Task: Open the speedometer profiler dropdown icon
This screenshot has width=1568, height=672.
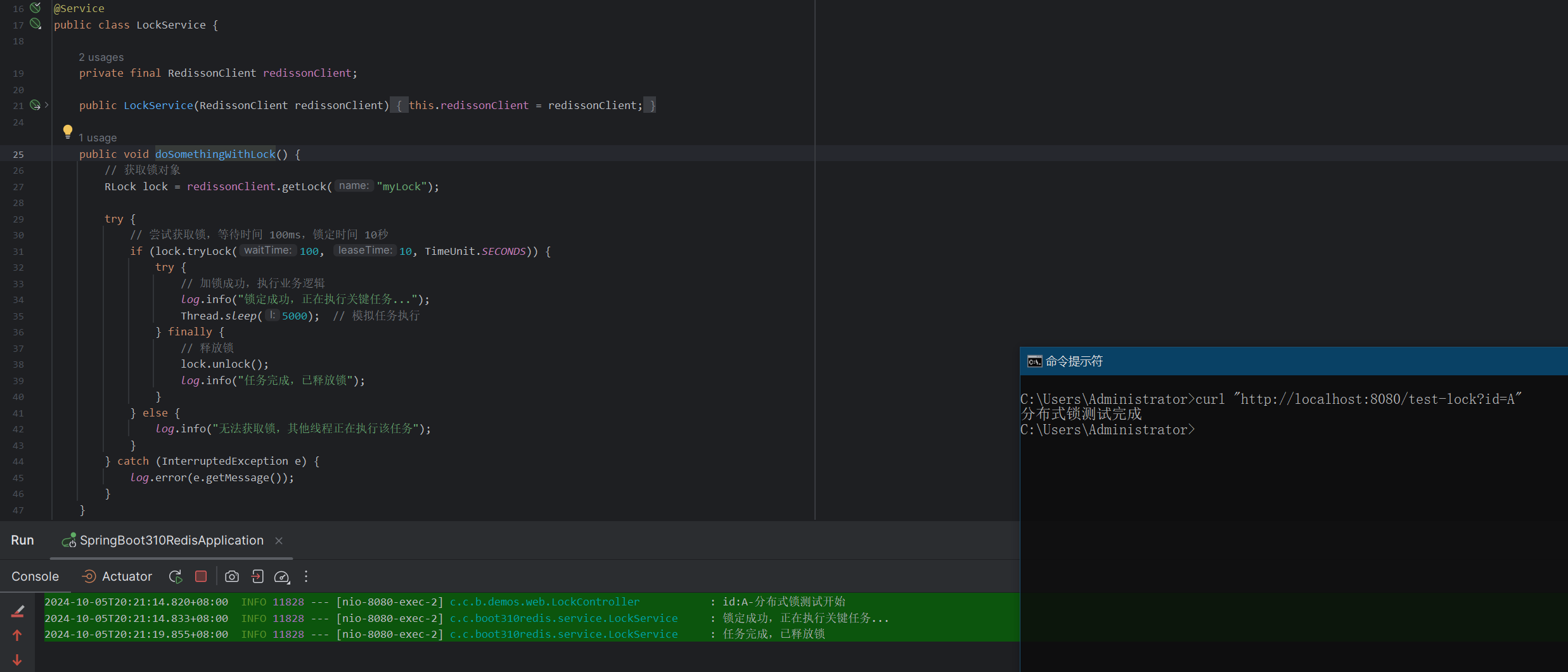Action: coord(282,576)
